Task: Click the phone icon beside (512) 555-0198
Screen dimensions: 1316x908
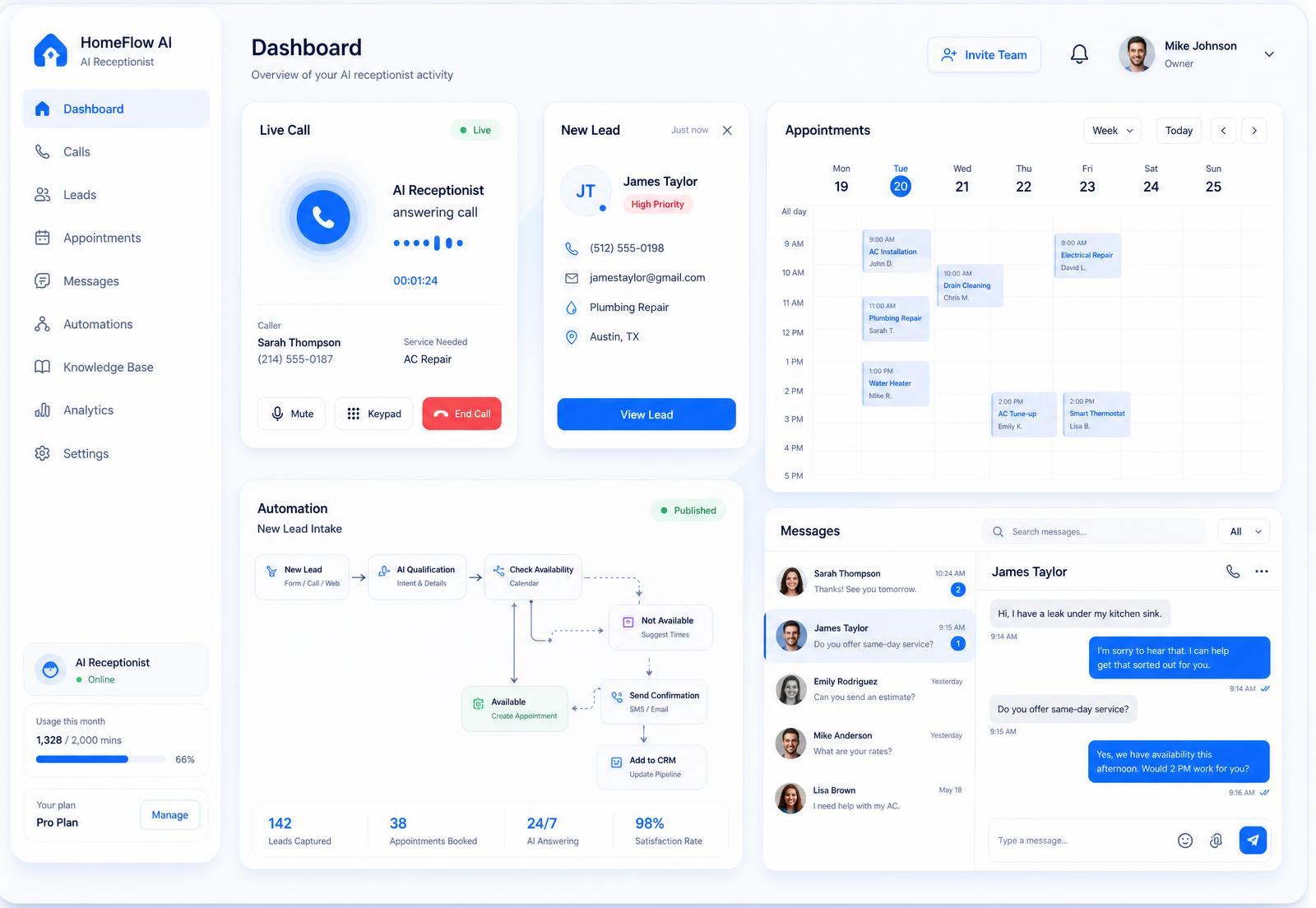Action: (x=572, y=248)
